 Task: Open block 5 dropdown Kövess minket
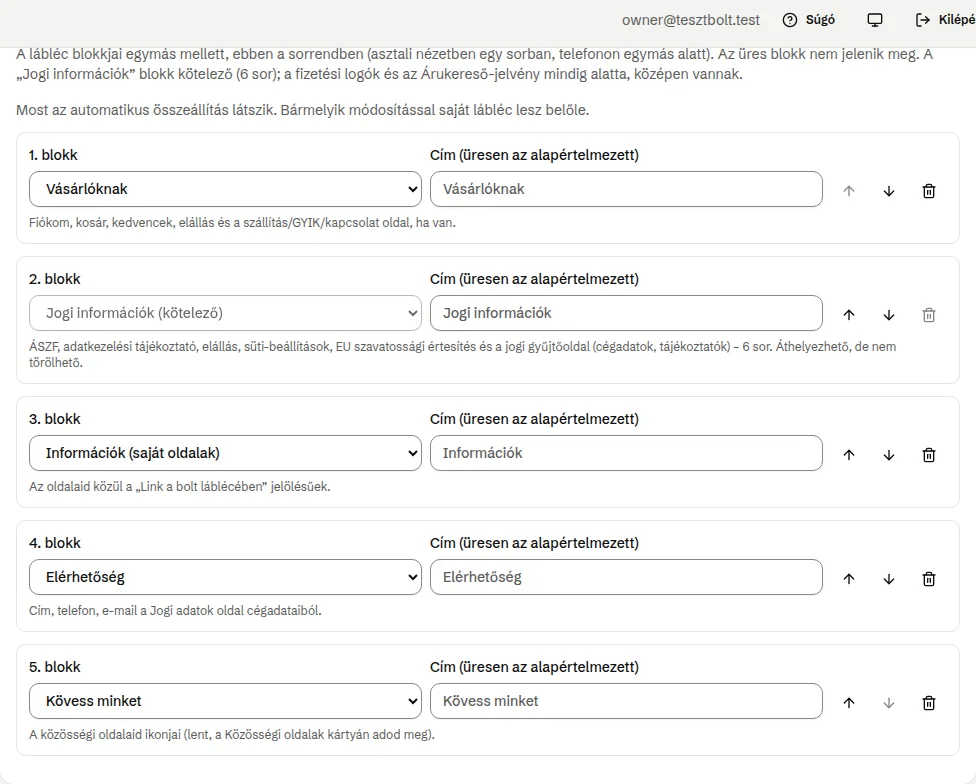click(225, 701)
